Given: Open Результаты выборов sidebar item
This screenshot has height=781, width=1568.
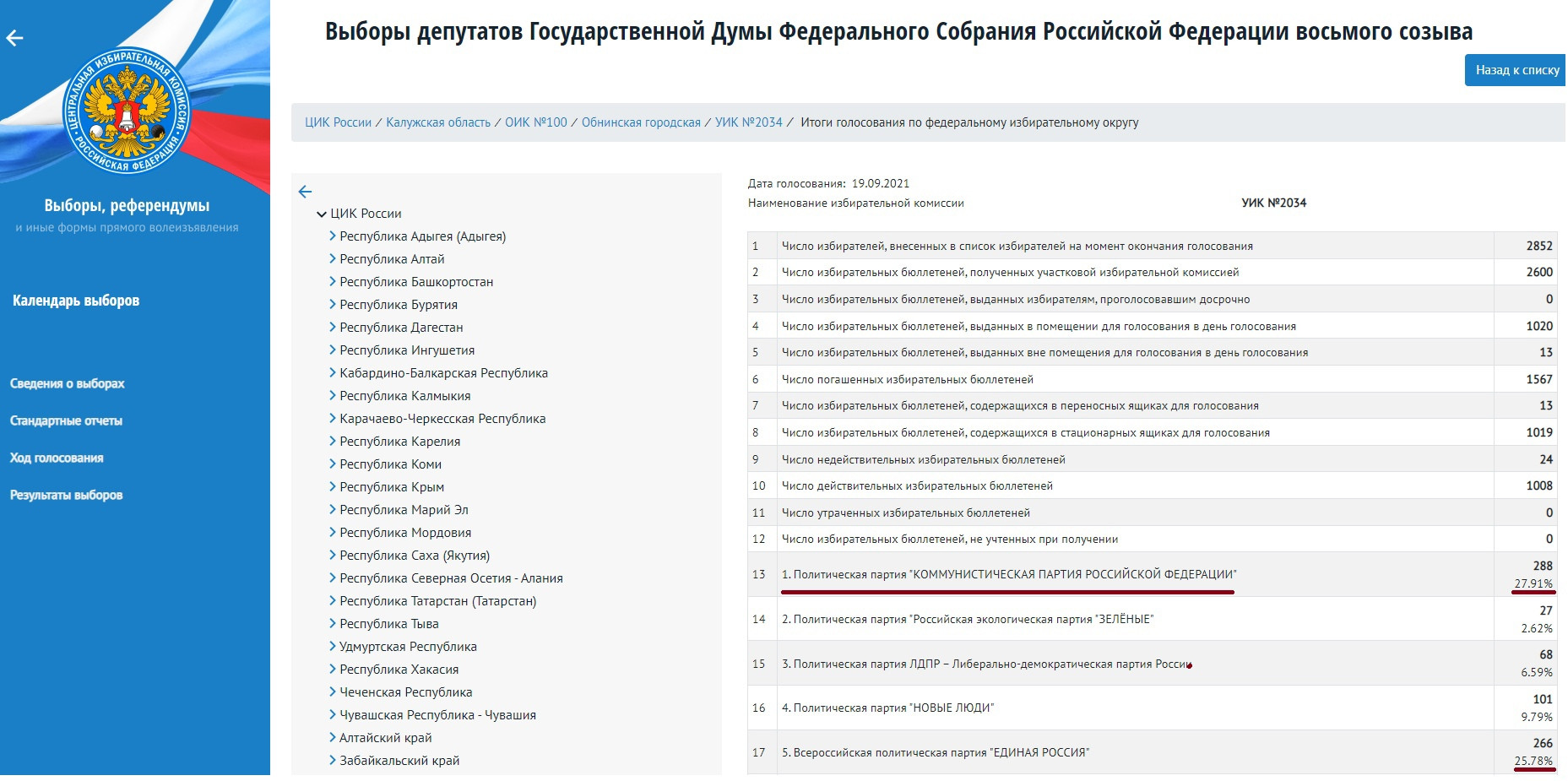Looking at the screenshot, I should 66,495.
